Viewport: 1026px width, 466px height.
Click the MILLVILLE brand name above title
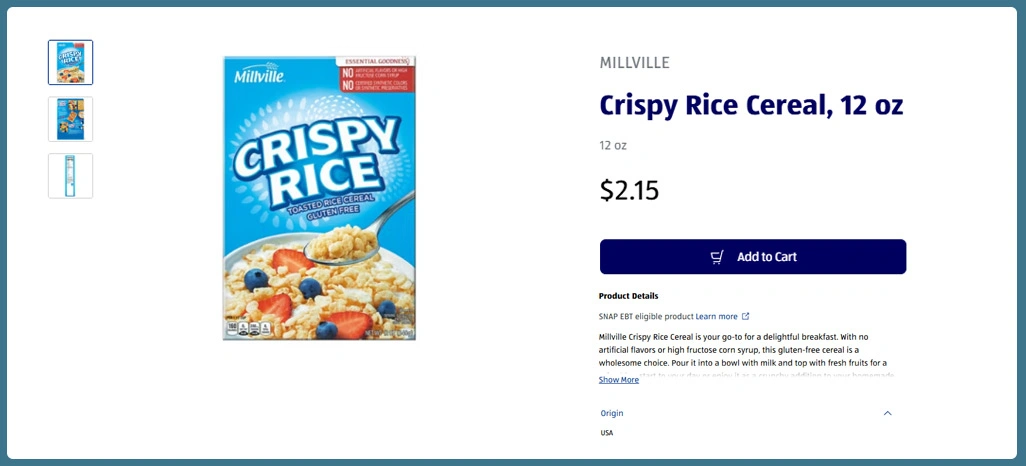click(x=634, y=63)
